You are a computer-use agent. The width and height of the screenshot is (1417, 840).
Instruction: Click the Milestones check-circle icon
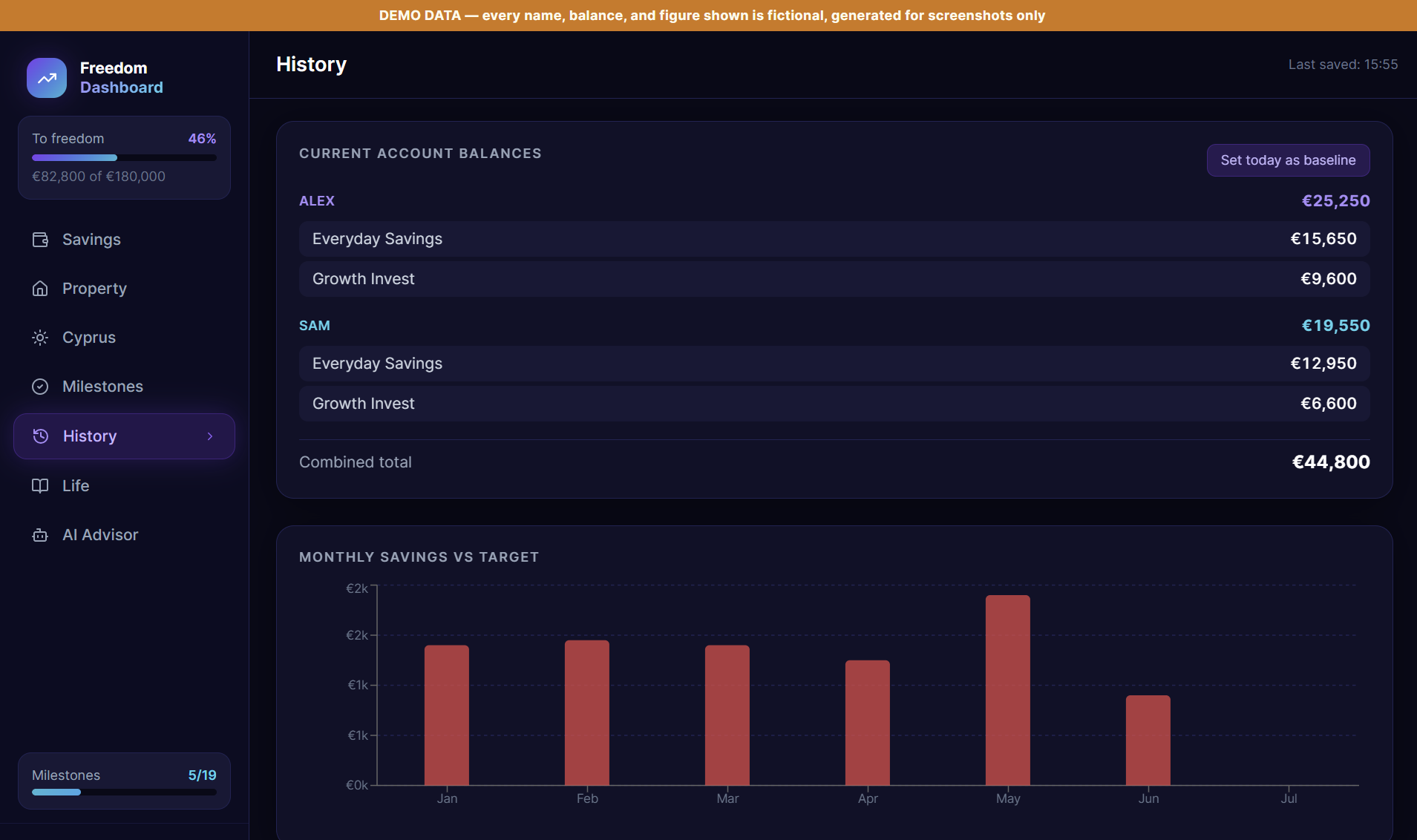coord(40,387)
